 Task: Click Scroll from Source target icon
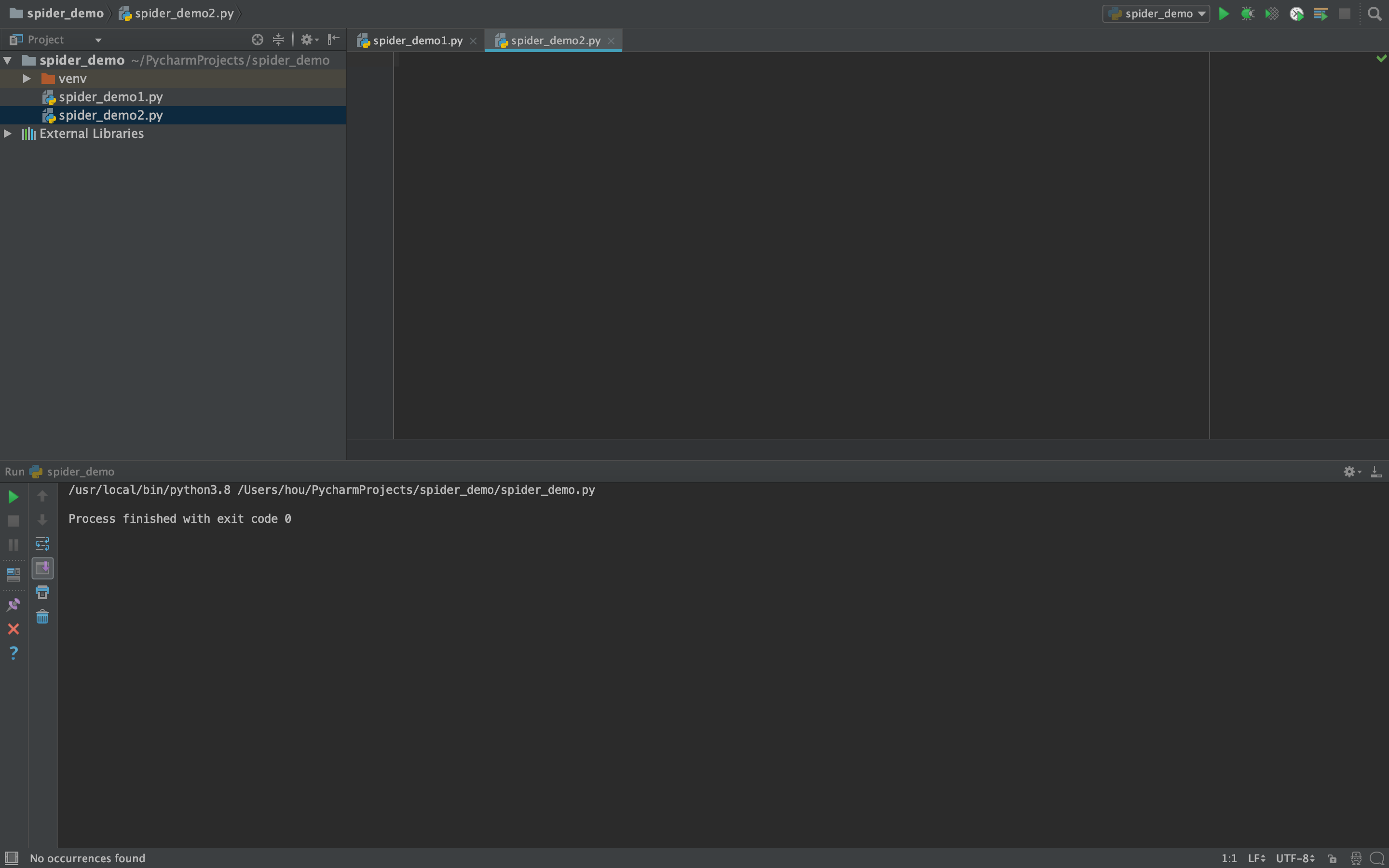pos(257,40)
